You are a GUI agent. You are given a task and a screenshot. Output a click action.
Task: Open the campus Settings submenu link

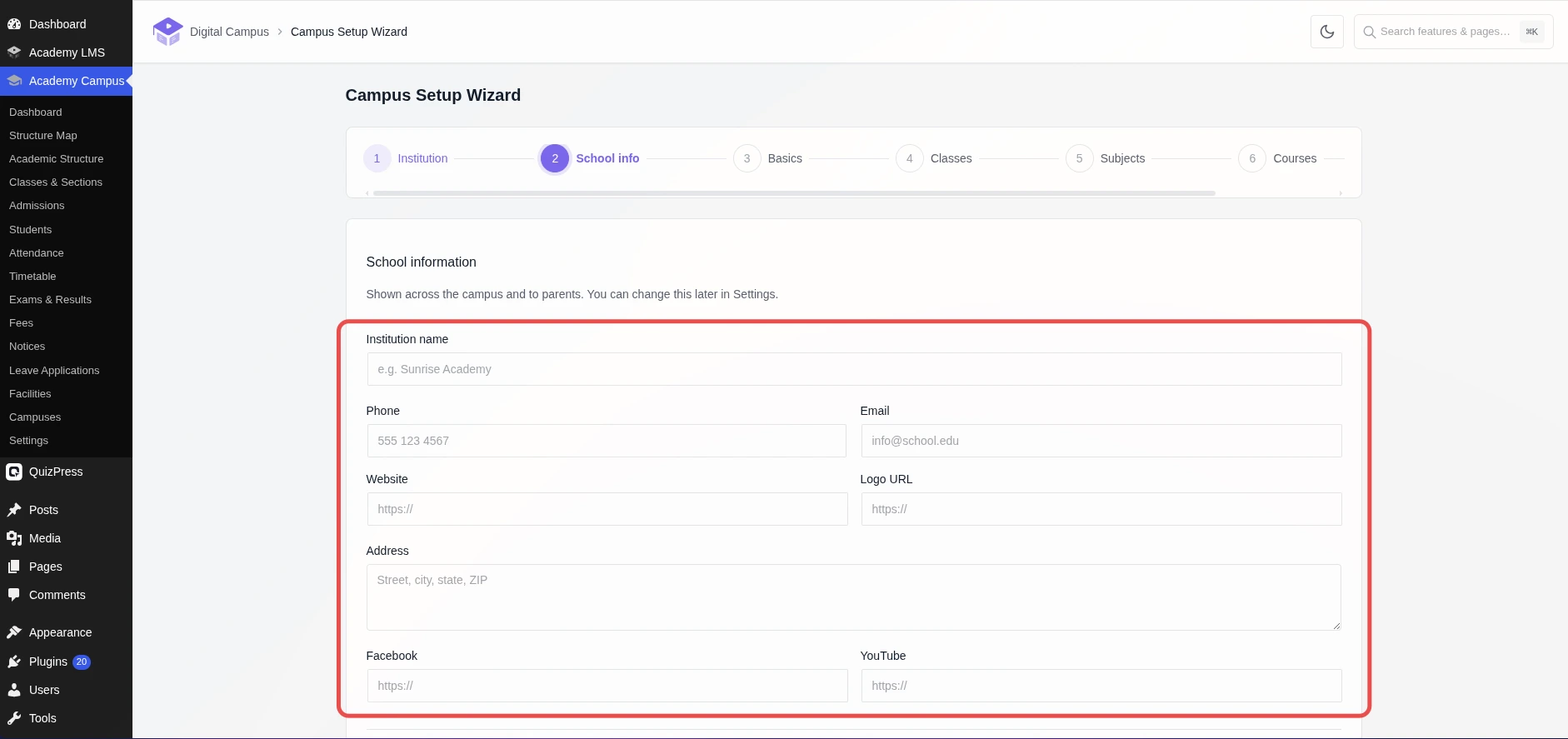(28, 441)
